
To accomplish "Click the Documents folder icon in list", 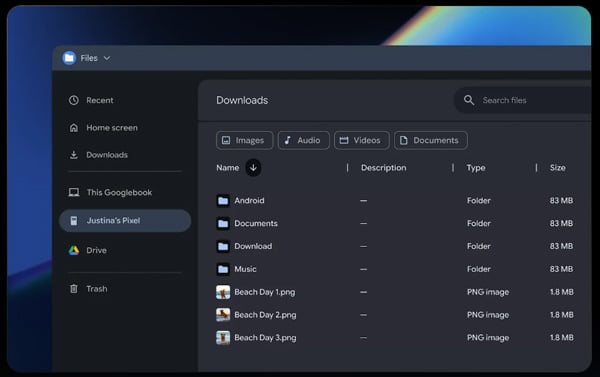I will click(x=223, y=224).
